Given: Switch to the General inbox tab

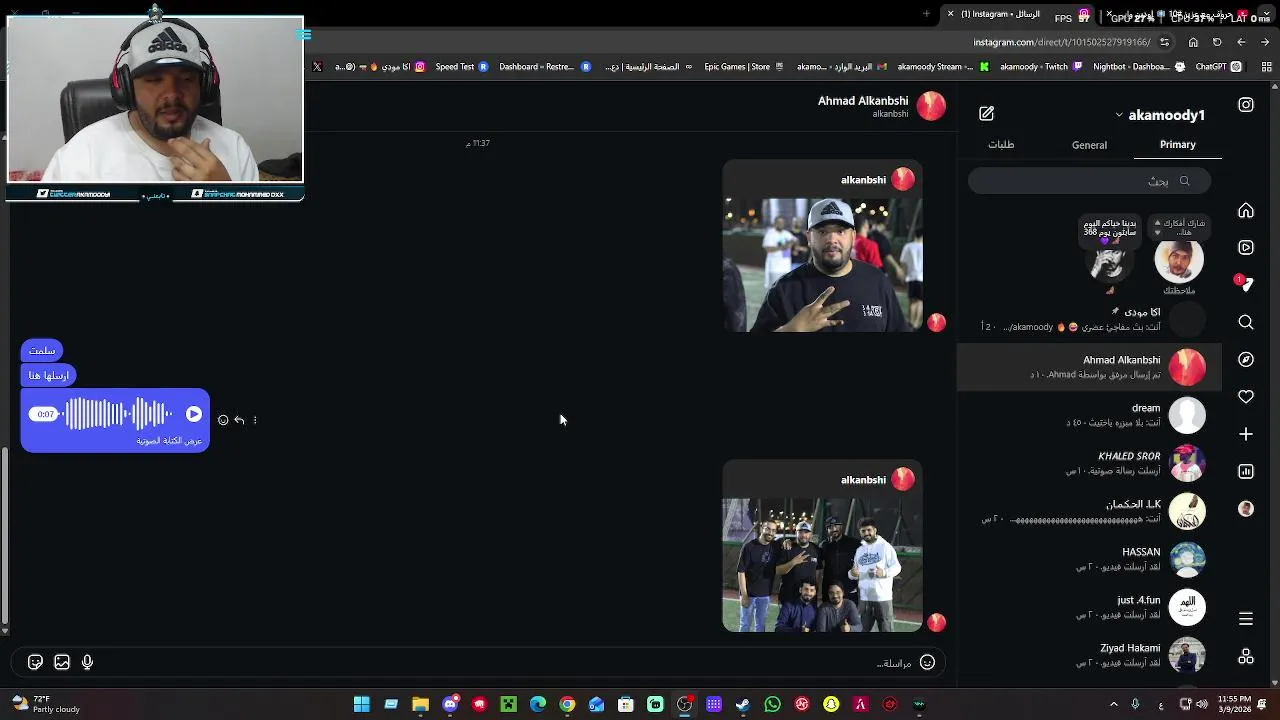Looking at the screenshot, I should (x=1089, y=145).
